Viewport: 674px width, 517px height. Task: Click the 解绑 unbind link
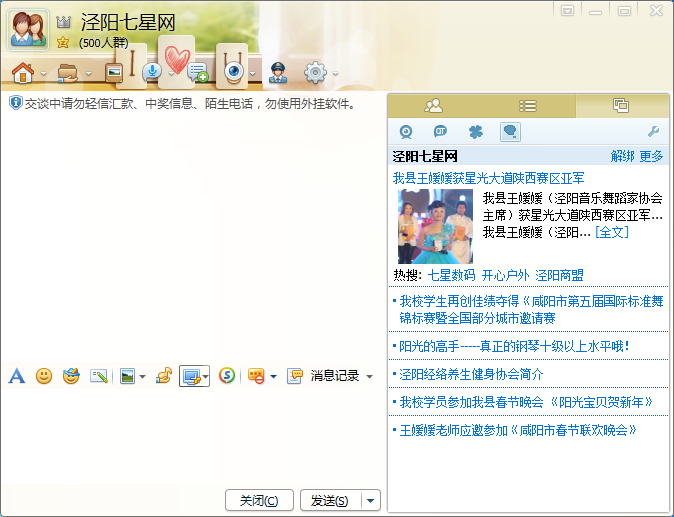point(622,156)
